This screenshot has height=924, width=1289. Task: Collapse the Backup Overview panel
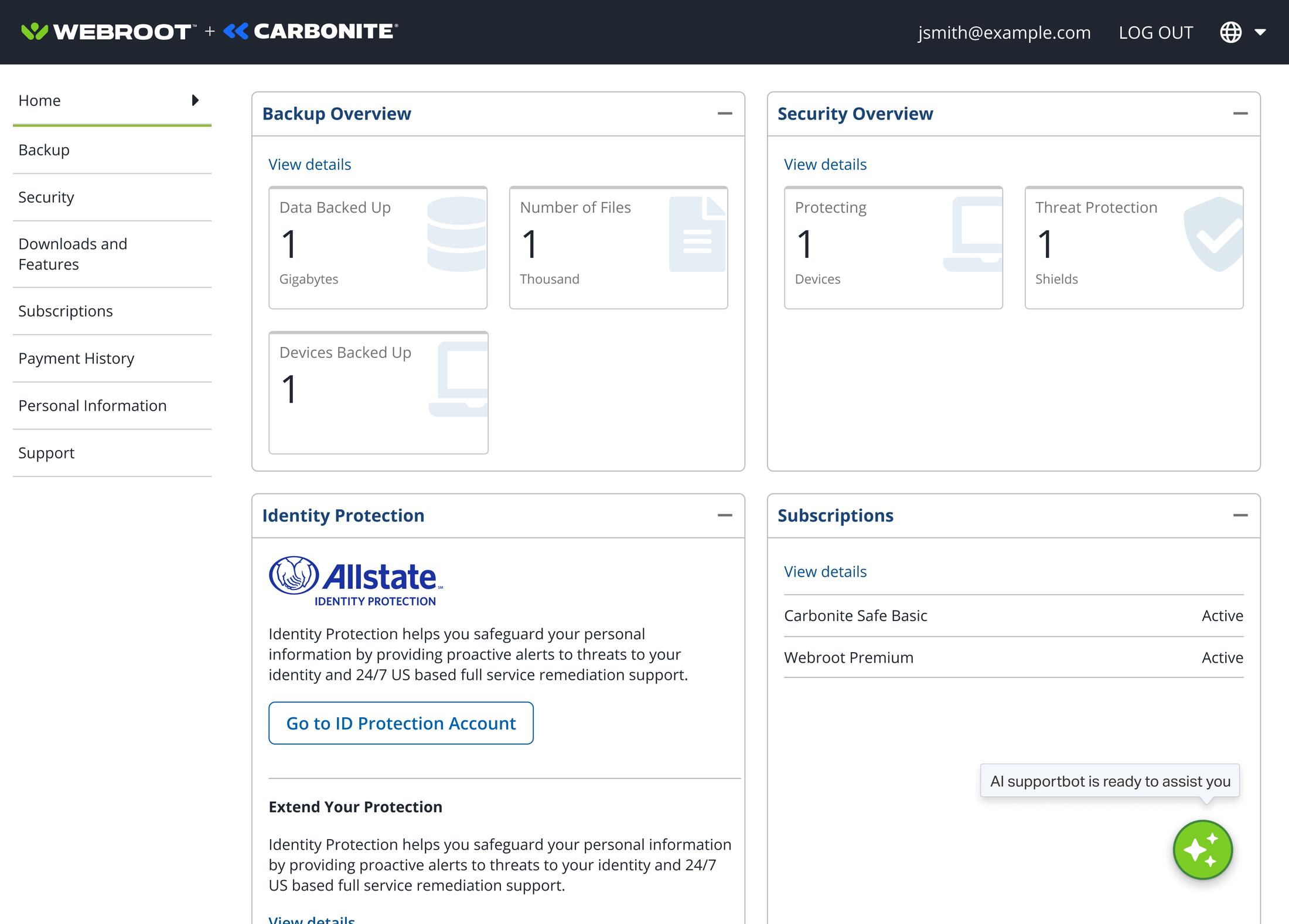725,114
